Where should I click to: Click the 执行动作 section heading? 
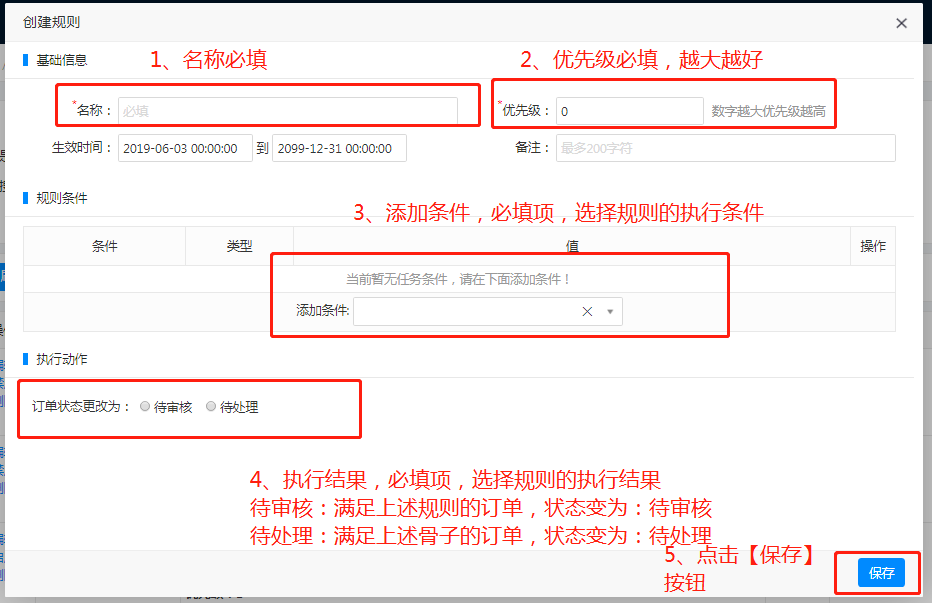tap(62, 359)
